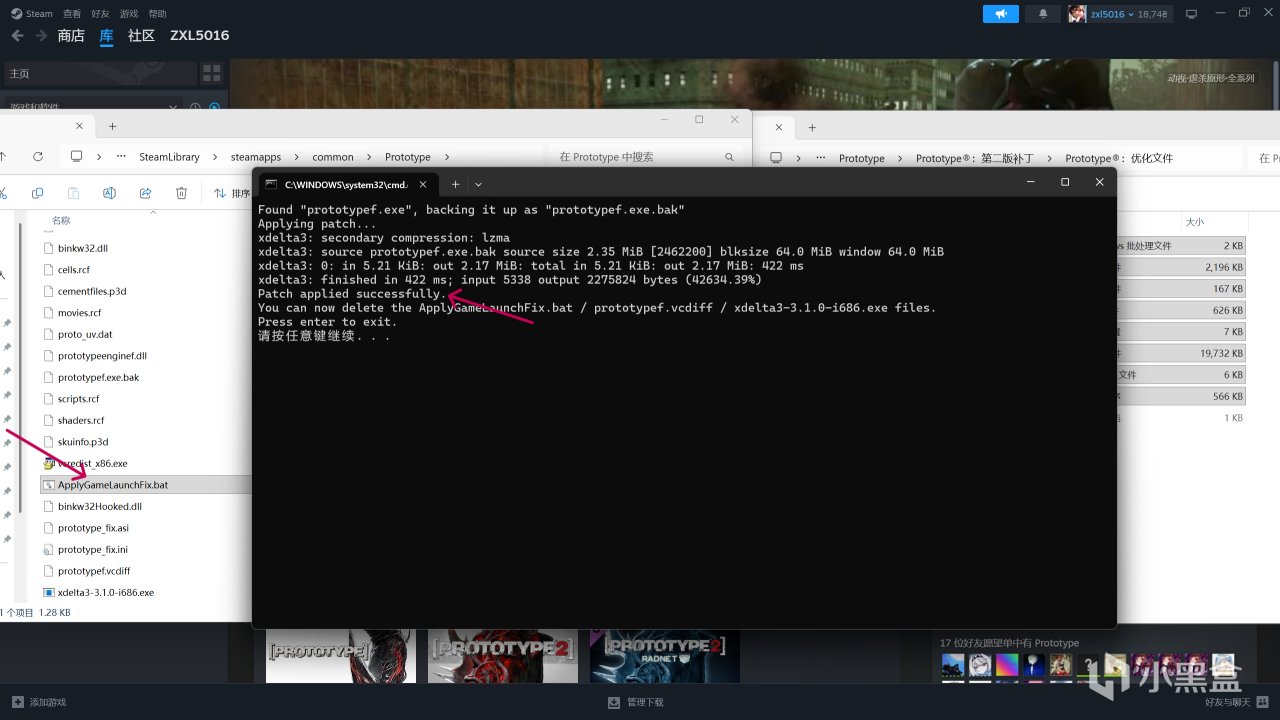Click the cmd icon in terminal tab

271,184
